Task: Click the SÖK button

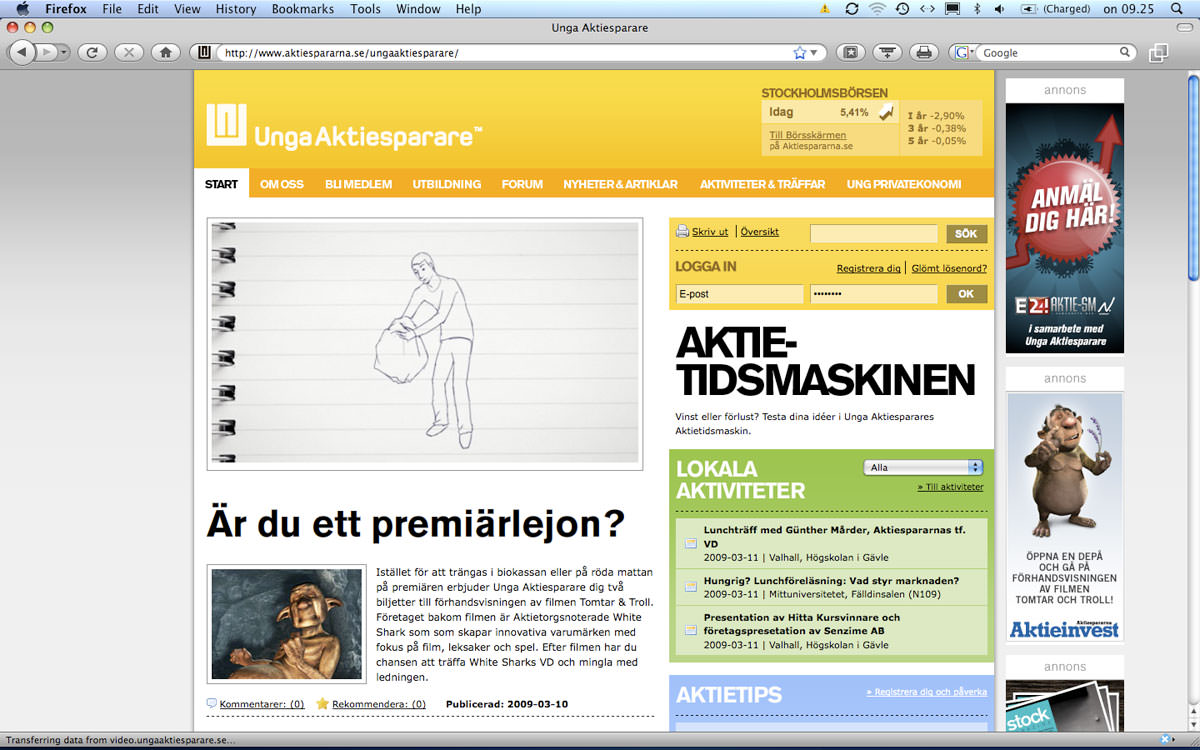Action: 966,234
